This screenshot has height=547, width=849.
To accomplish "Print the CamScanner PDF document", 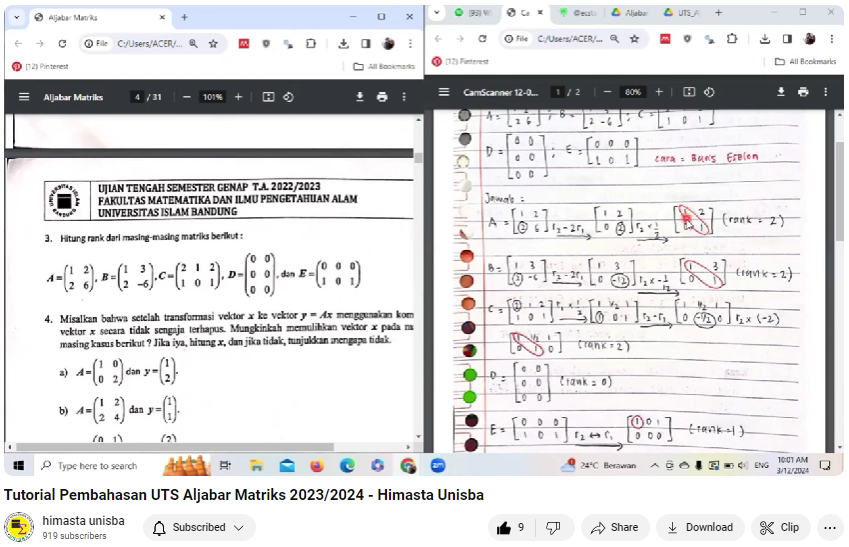I will tap(803, 92).
